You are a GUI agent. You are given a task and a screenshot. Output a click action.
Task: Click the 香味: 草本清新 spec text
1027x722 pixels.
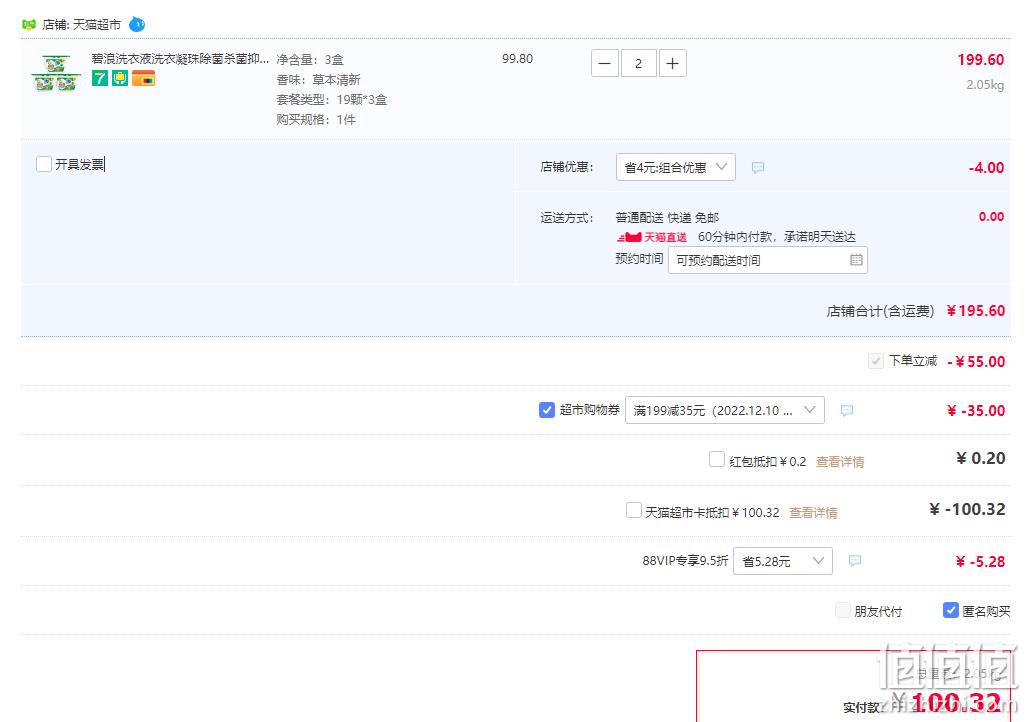tap(318, 80)
